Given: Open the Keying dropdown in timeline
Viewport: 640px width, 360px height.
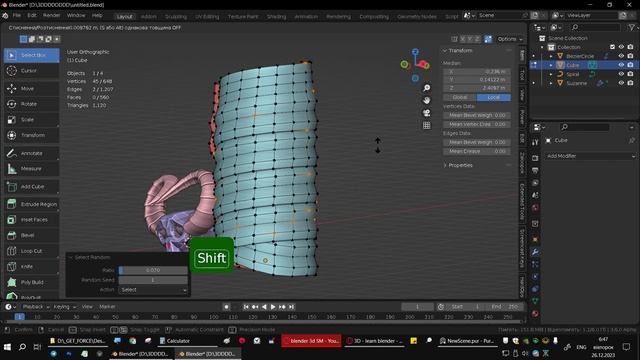Looking at the screenshot, I should pyautogui.click(x=64, y=307).
